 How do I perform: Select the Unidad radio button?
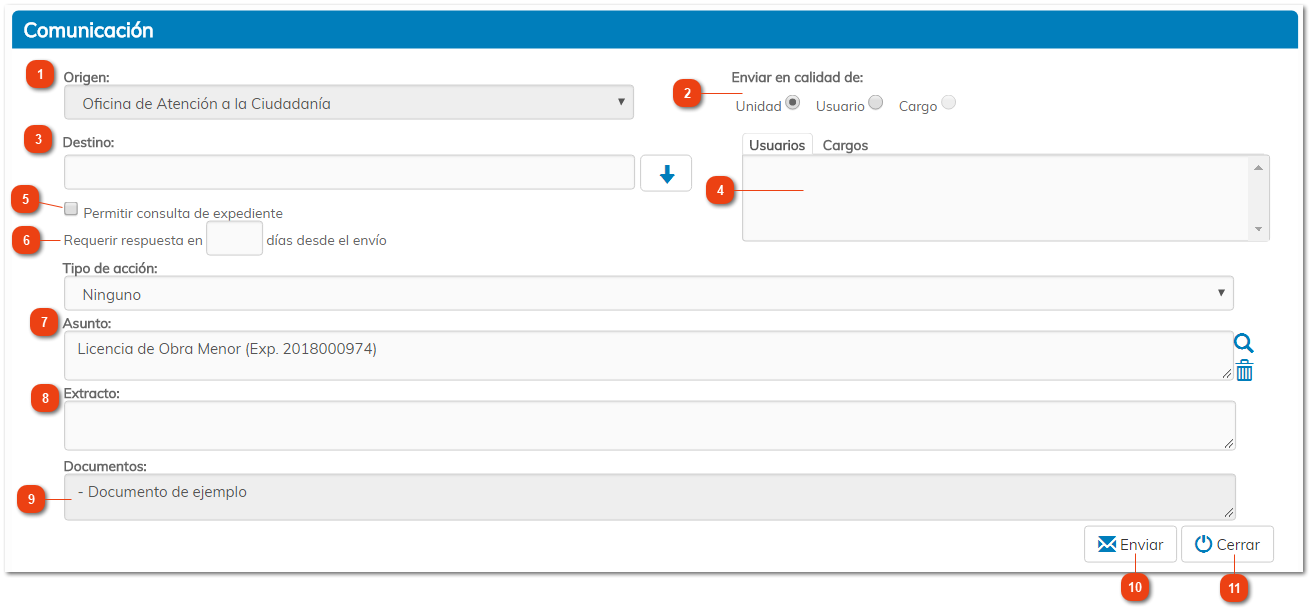click(x=793, y=102)
